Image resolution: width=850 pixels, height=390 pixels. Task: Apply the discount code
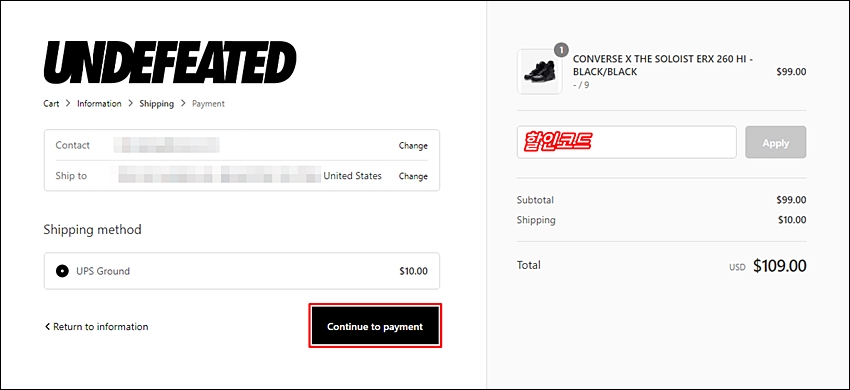coord(776,143)
